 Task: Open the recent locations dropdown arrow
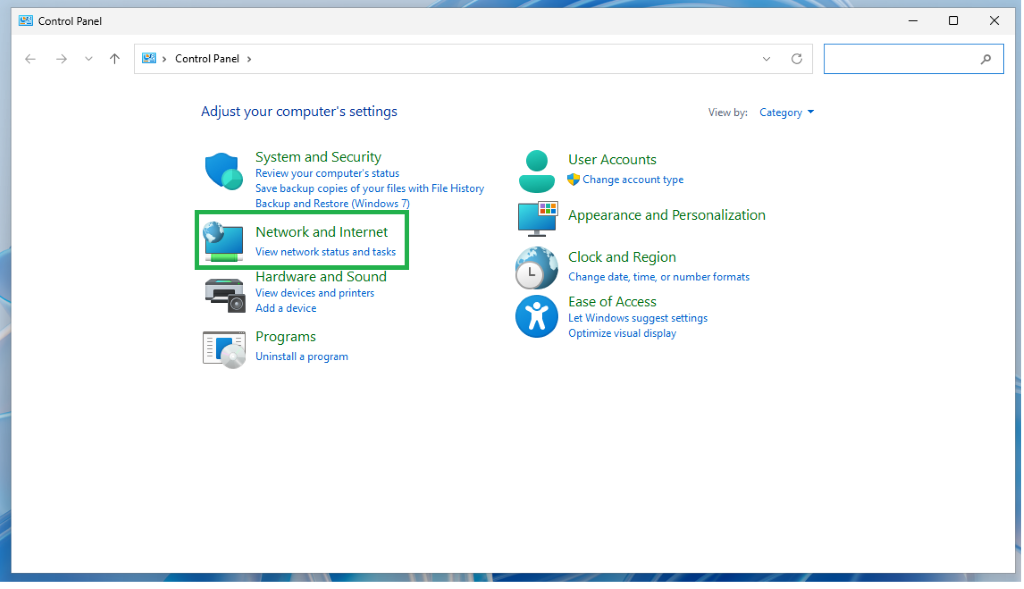[x=88, y=59]
